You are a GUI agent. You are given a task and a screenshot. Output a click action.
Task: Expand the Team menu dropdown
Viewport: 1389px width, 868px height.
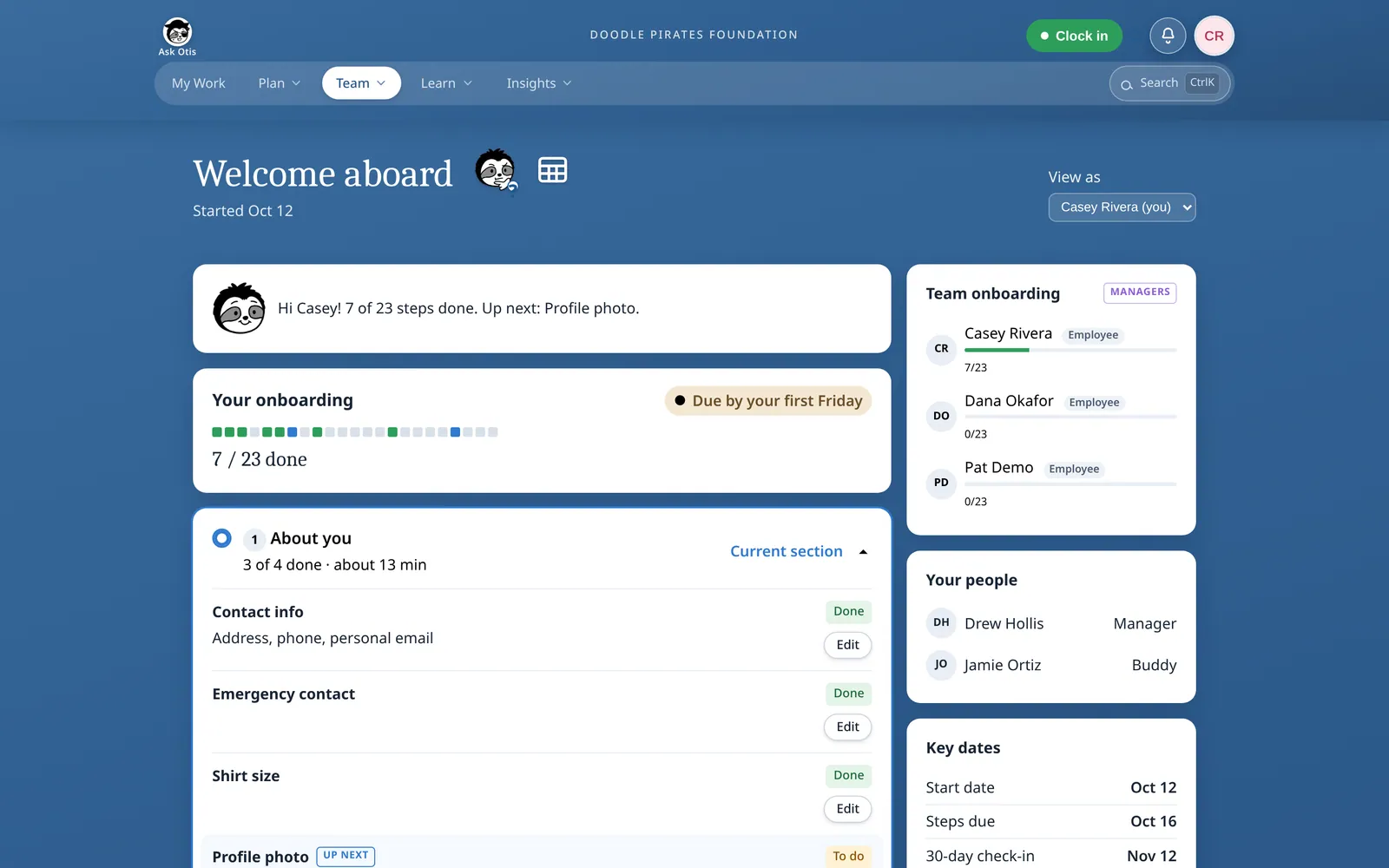coord(361,83)
